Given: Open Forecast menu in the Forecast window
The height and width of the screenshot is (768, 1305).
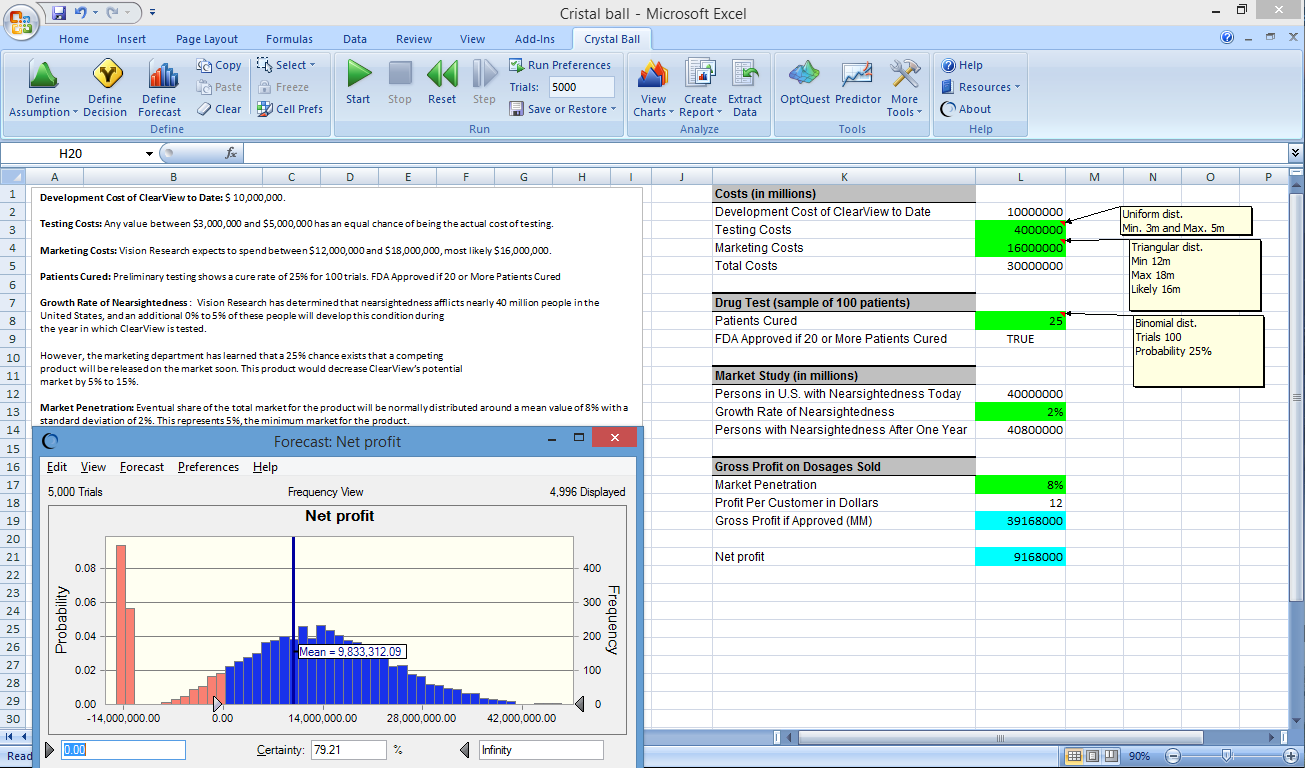Looking at the screenshot, I should (142, 467).
